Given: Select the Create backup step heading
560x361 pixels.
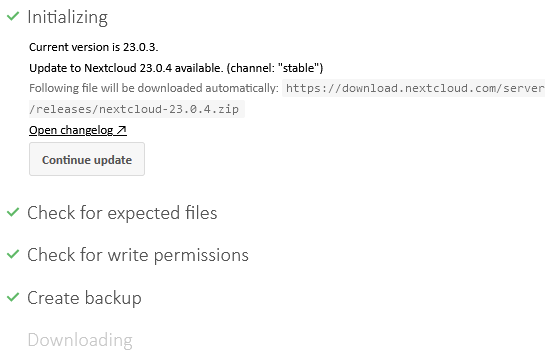Looking at the screenshot, I should (x=84, y=298).
